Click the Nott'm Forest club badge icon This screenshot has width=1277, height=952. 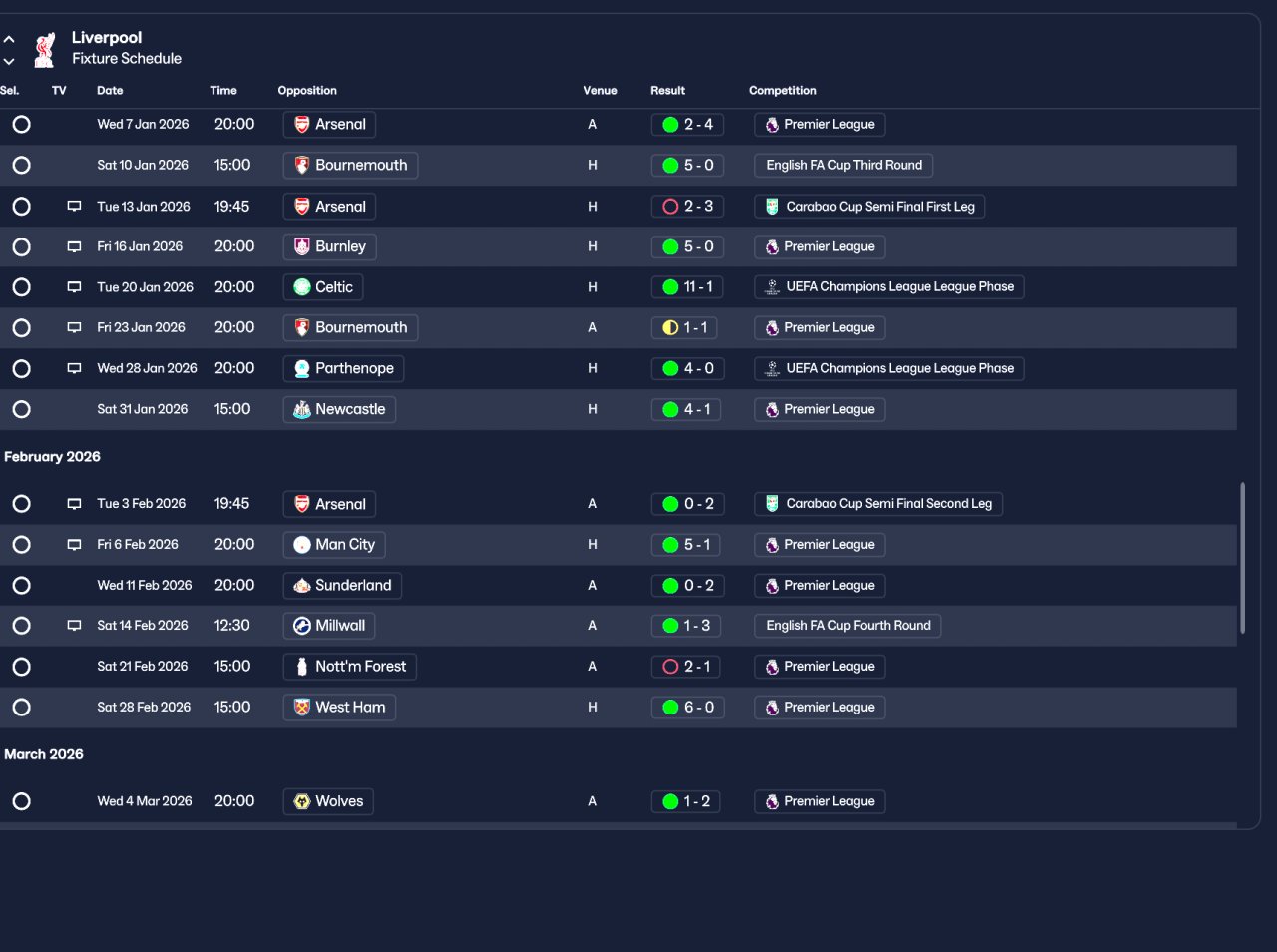(x=302, y=667)
